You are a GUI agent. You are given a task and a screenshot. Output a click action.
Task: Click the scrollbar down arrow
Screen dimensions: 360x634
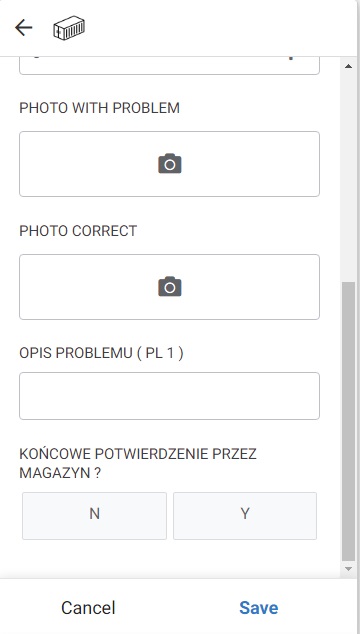[348, 569]
